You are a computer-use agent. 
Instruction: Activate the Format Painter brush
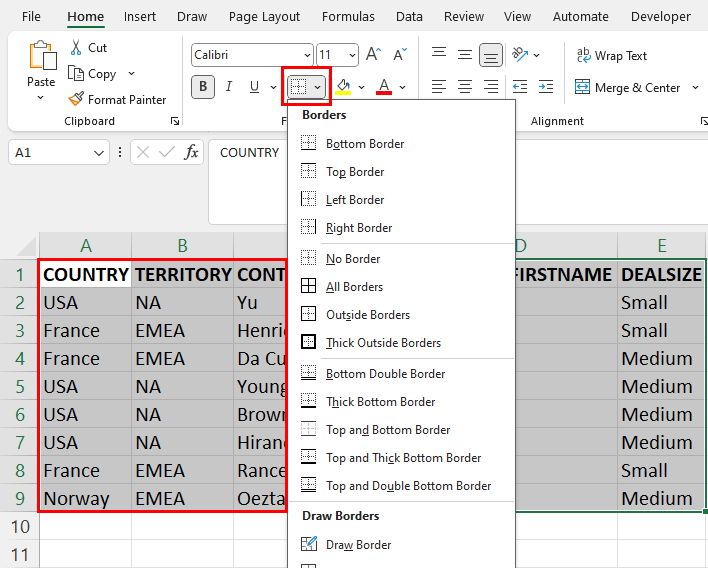click(x=76, y=99)
